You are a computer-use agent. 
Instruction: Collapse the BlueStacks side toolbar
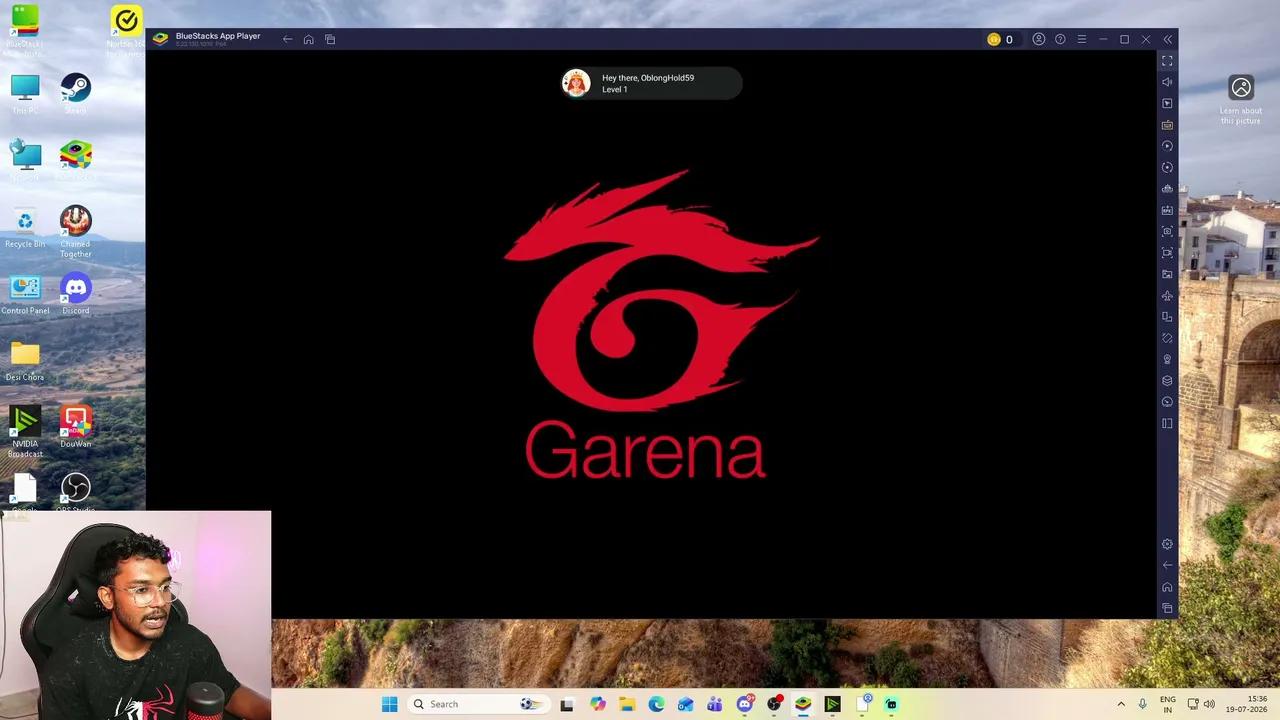pyautogui.click(x=1167, y=39)
